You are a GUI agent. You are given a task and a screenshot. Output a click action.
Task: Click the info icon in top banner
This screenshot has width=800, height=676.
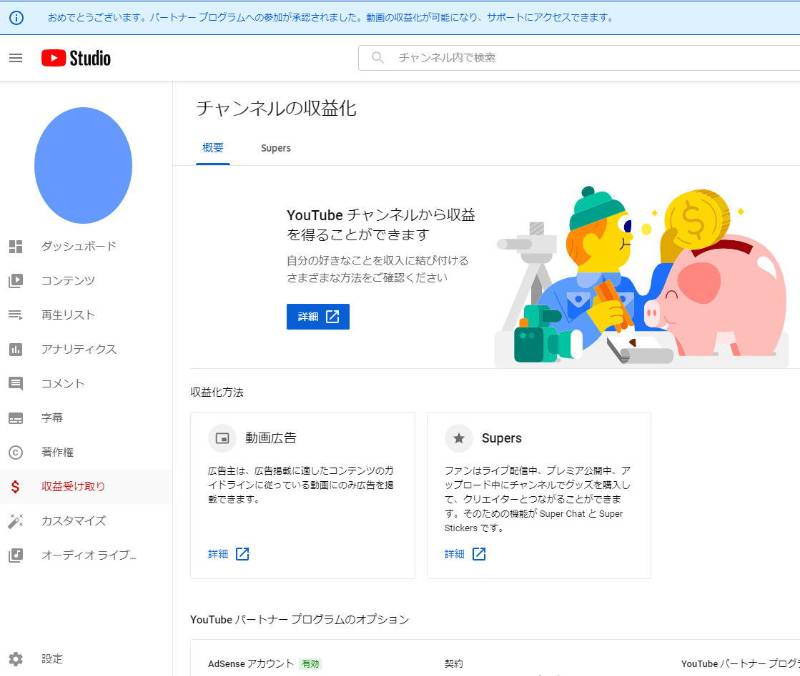[x=16, y=18]
